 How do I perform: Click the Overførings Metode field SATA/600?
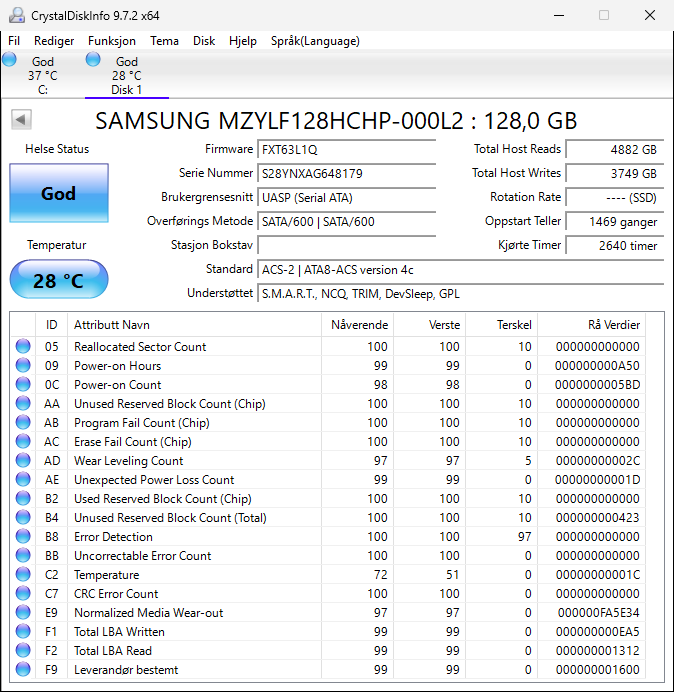coord(346,222)
